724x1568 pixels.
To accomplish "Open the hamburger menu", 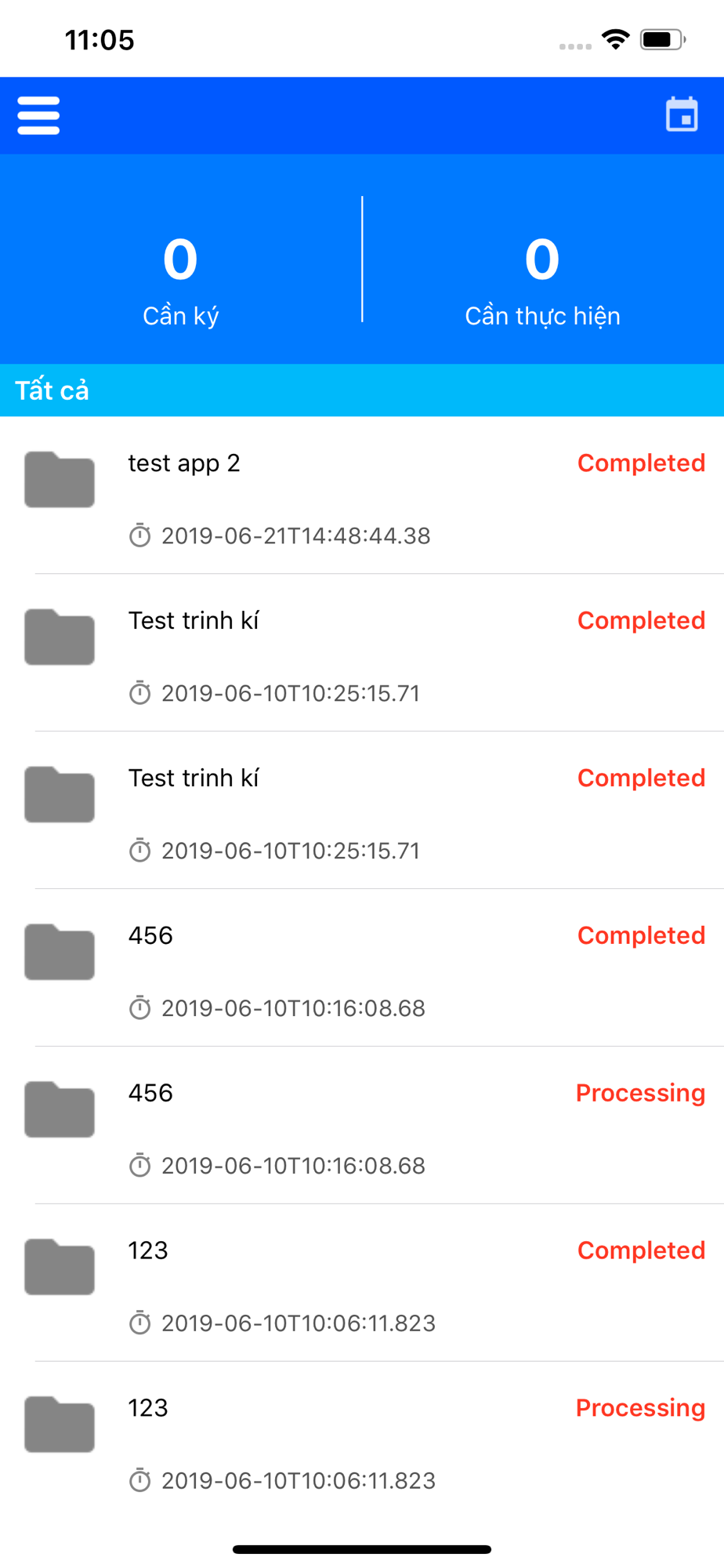I will pyautogui.click(x=38, y=115).
